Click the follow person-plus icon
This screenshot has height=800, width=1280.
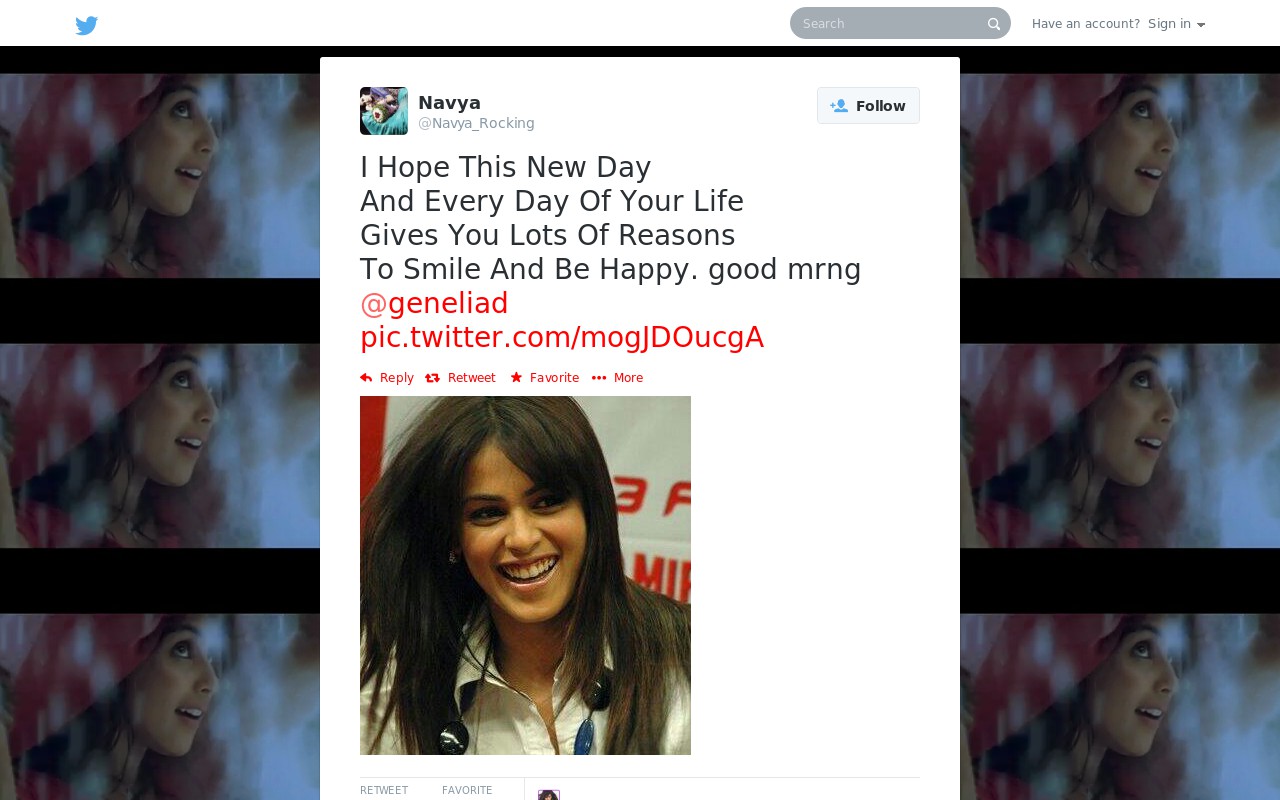click(x=839, y=106)
